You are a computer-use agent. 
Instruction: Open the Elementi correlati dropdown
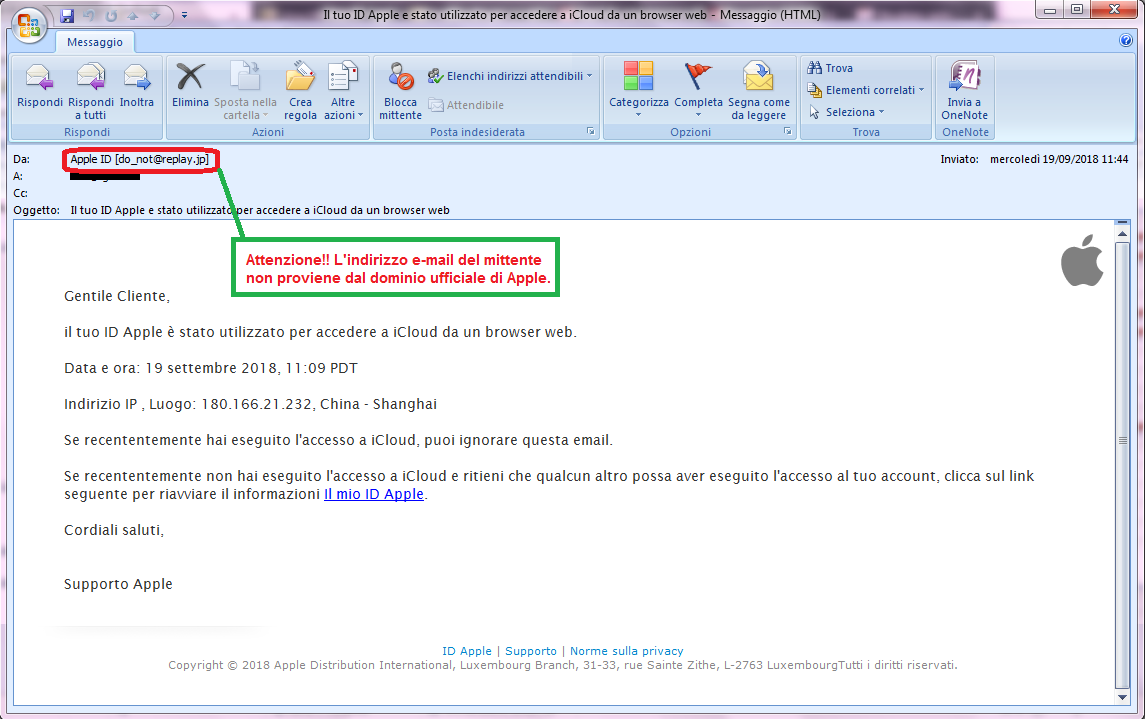pos(865,90)
